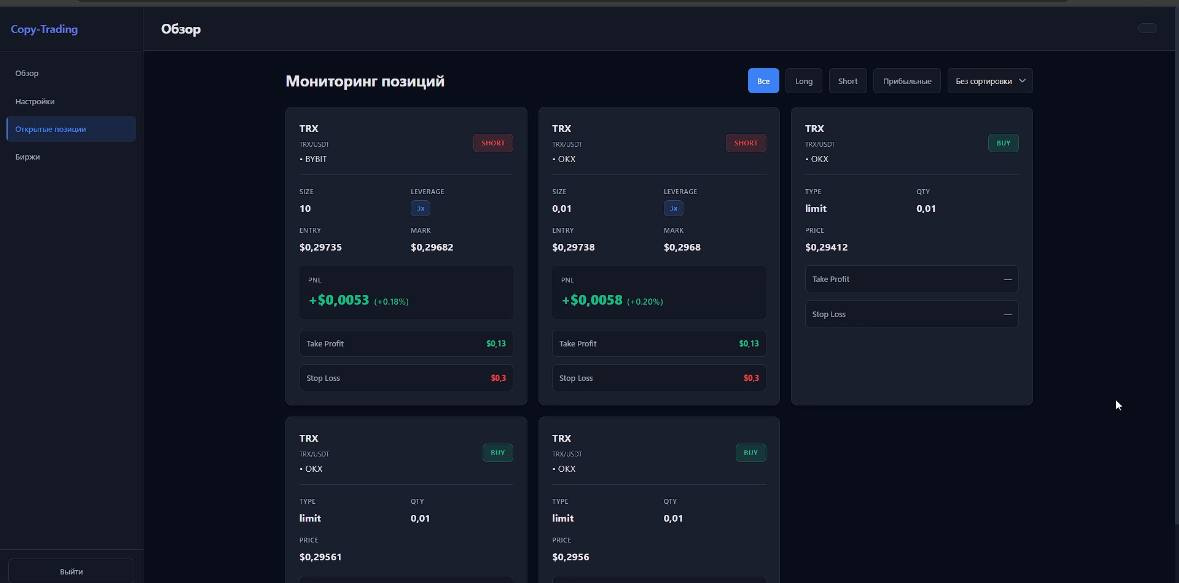1179x583 pixels.
Task: Toggle the switch in the top-right header
Action: 1147,28
